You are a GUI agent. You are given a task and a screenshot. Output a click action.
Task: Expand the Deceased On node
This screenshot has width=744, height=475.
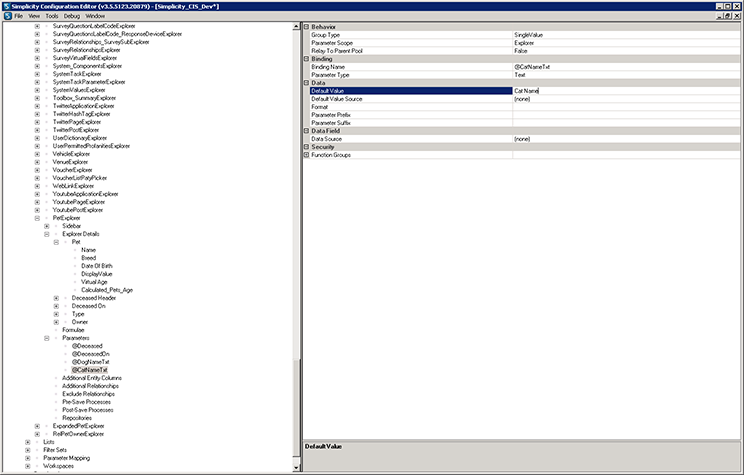pyautogui.click(x=56, y=306)
